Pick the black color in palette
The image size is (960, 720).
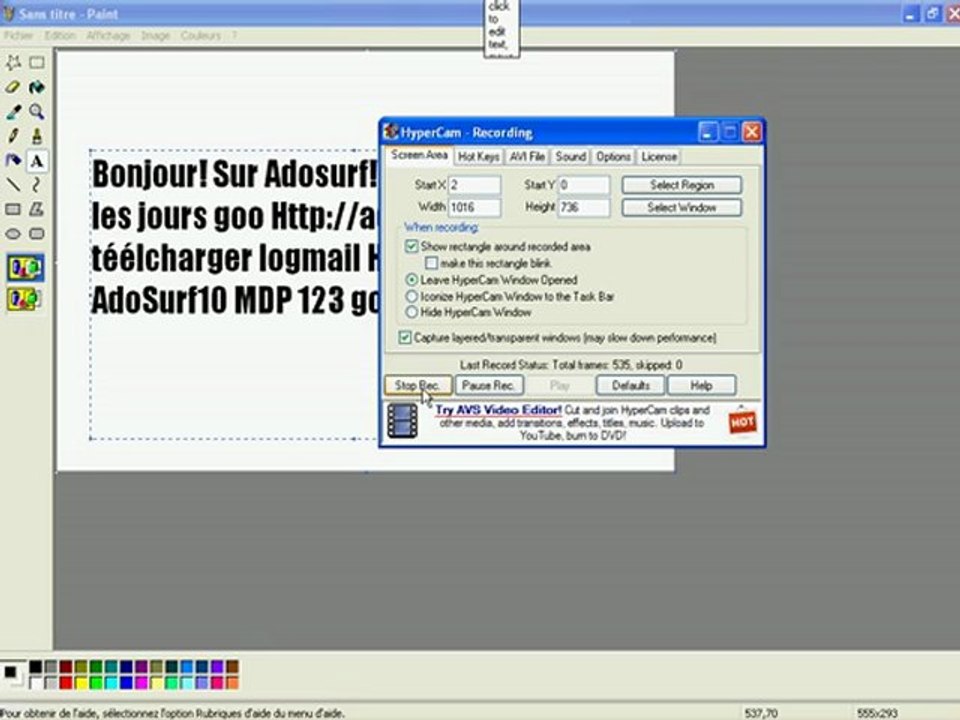pos(36,667)
